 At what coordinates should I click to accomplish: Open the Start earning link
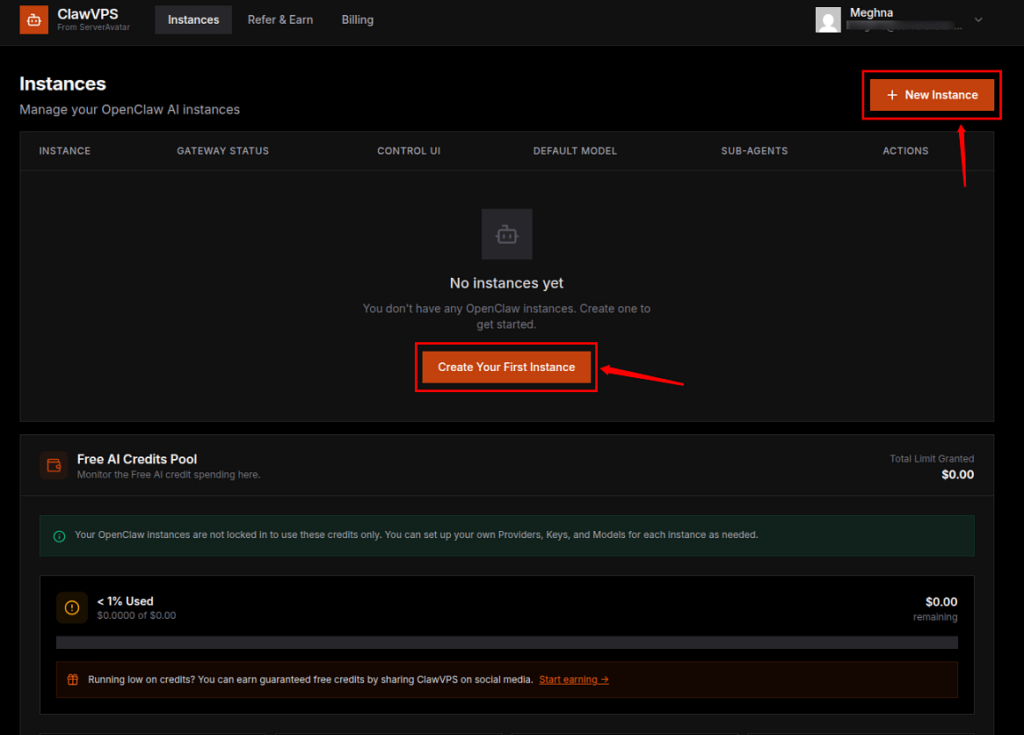[573, 679]
